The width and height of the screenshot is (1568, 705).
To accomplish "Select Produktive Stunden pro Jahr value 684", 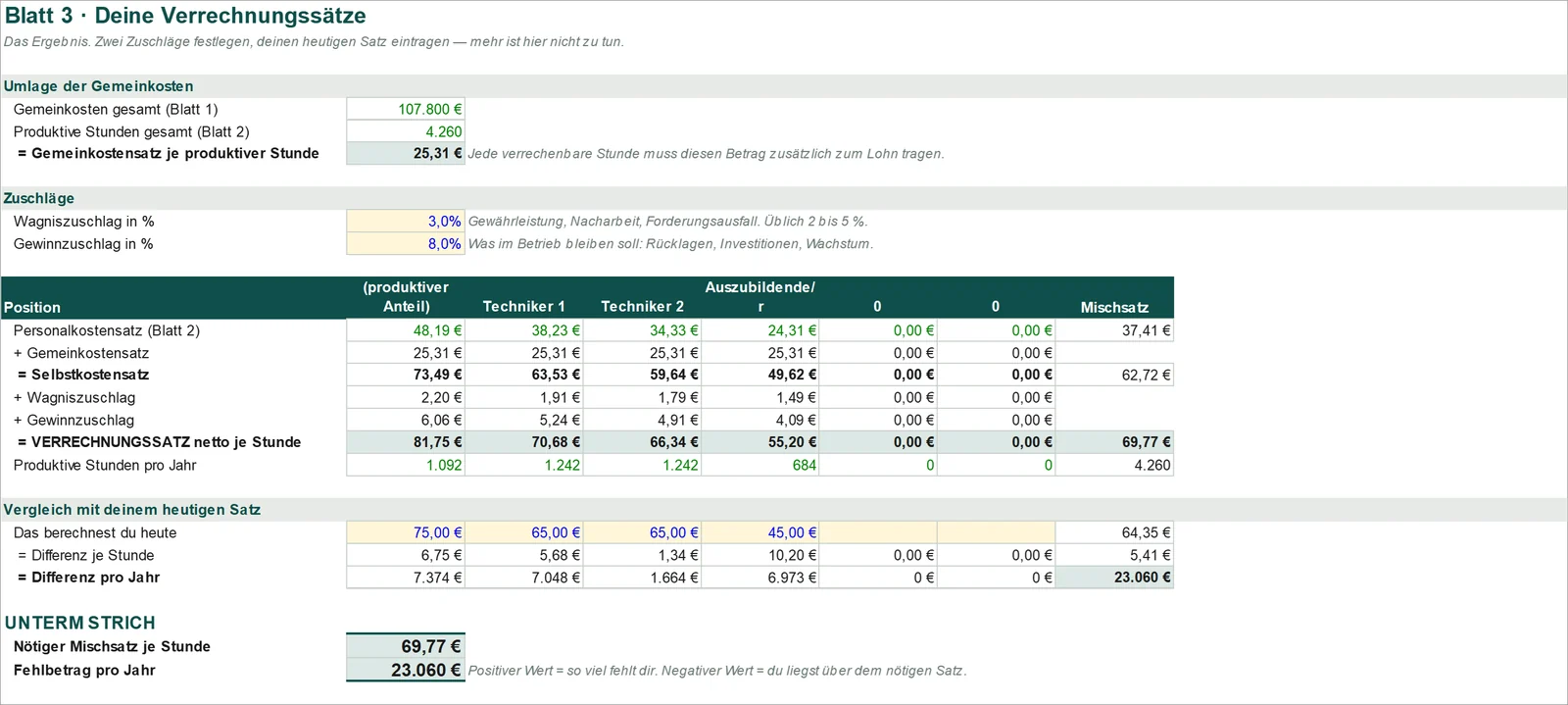I will click(760, 465).
